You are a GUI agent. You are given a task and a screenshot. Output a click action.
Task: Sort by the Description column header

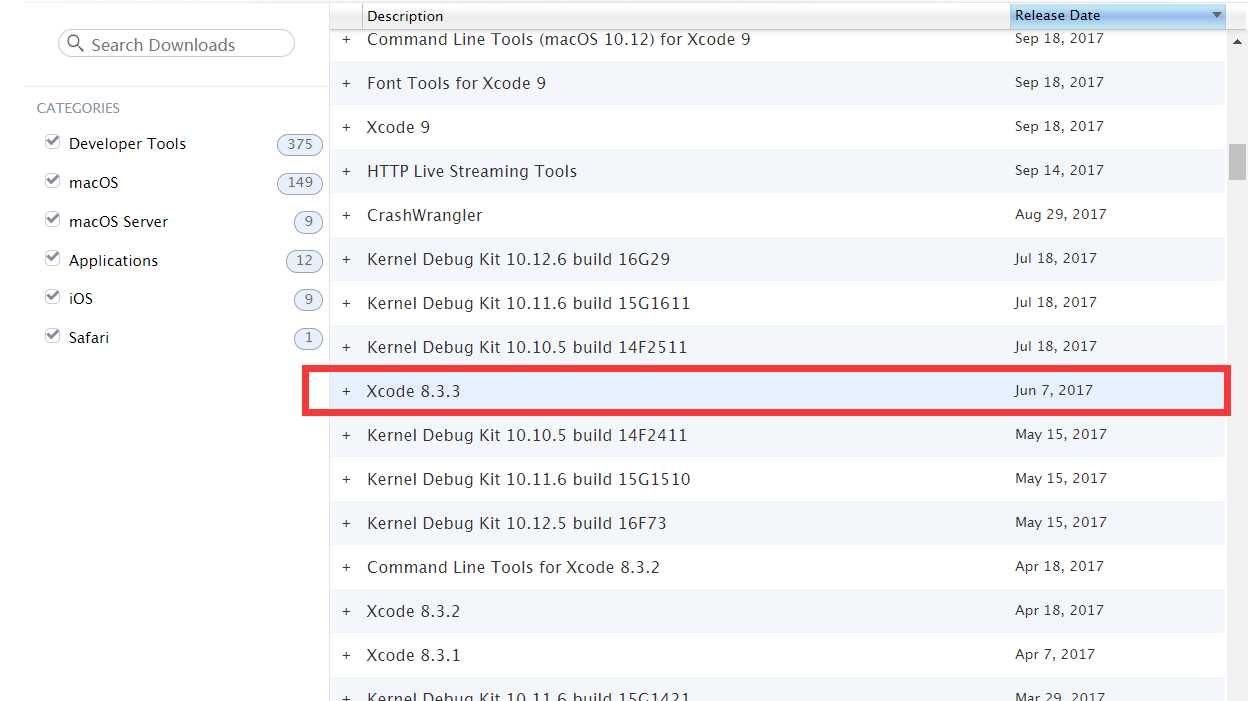pyautogui.click(x=686, y=16)
